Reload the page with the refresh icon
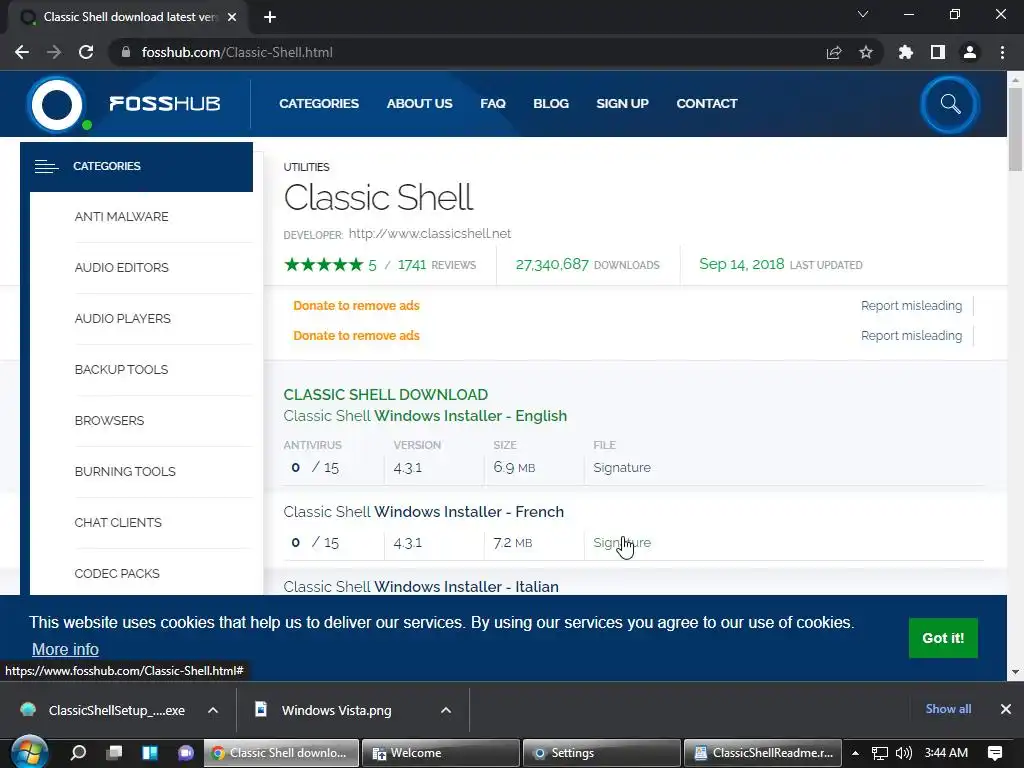1024x768 pixels. pyautogui.click(x=86, y=52)
